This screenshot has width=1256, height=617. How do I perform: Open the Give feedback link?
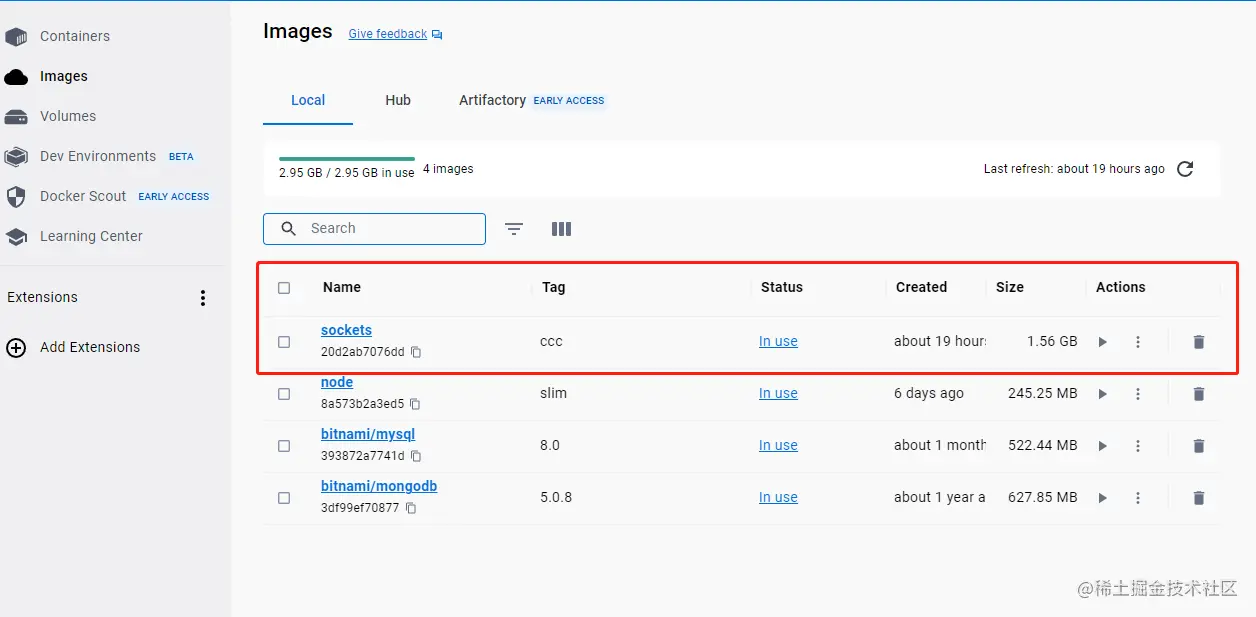coord(388,34)
